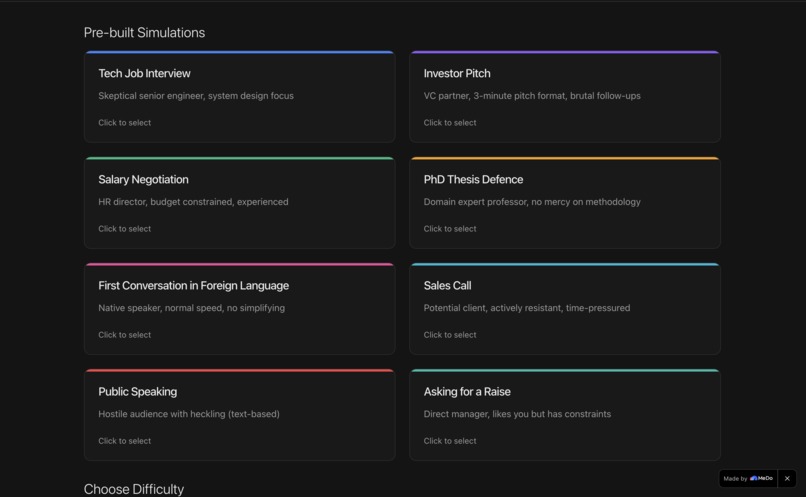Click 'Click to select' under Investor Pitch

[x=450, y=122]
